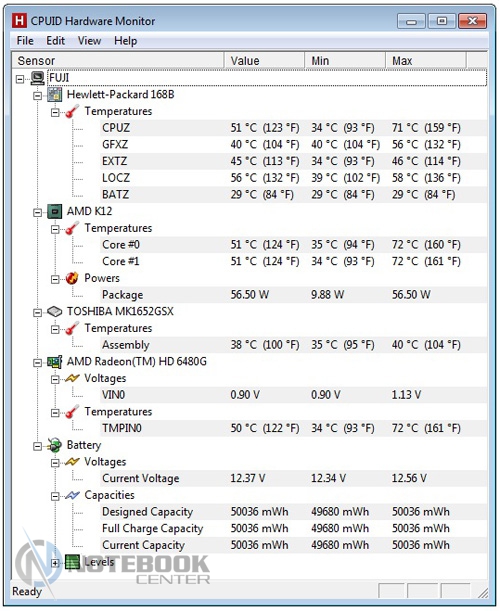This screenshot has height=611, width=500.
Task: Click the Powers flame icon under AMD K12
Action: click(x=72, y=278)
